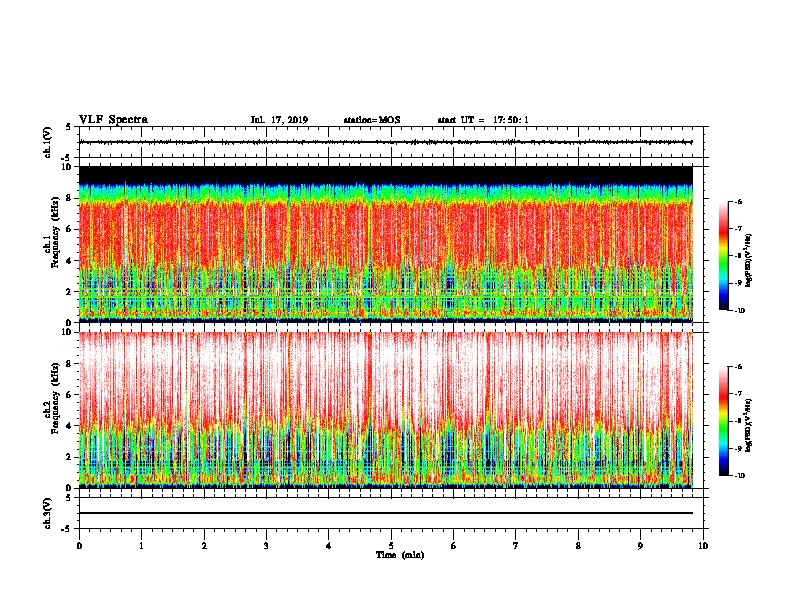Click the "ch.1(V)" axis label
Image resolution: width=792 pixels, height=612 pixels.
[x=48, y=142]
